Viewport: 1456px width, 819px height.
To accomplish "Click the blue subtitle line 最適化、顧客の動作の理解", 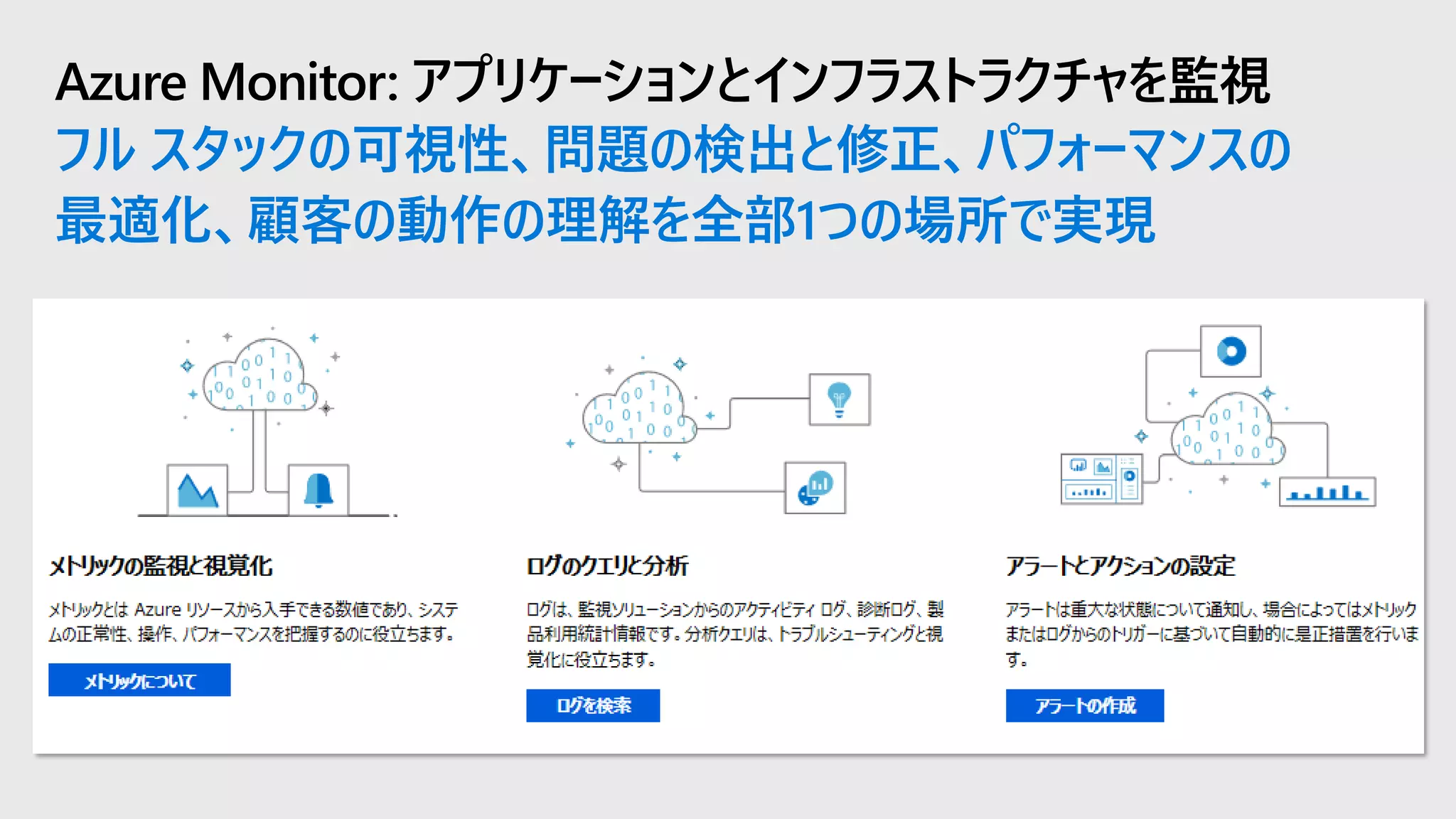I will point(606,220).
